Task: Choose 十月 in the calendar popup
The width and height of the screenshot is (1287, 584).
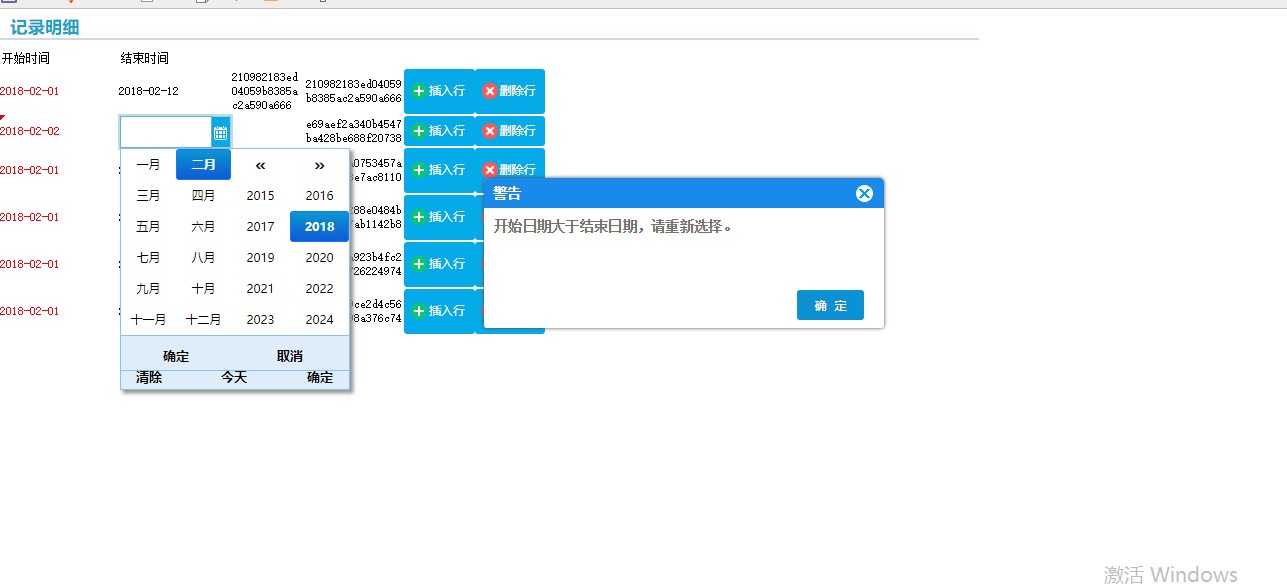Action: point(203,289)
